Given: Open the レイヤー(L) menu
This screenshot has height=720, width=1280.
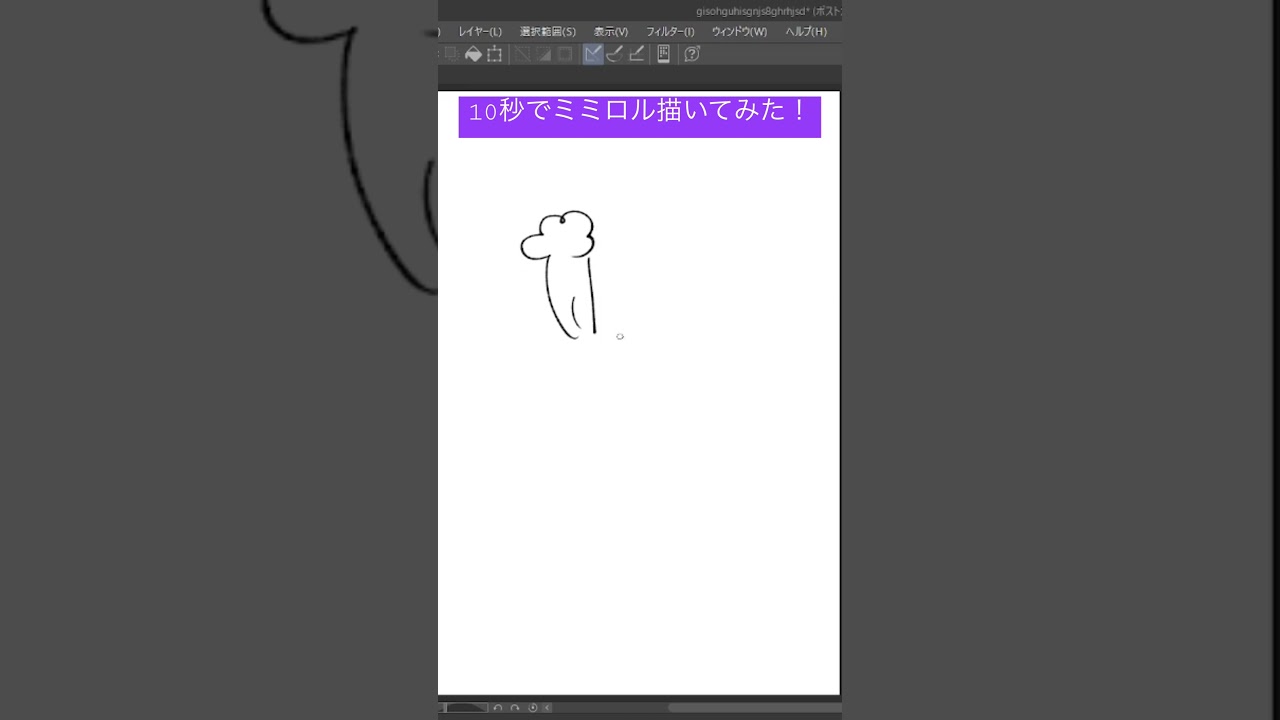Looking at the screenshot, I should (480, 32).
